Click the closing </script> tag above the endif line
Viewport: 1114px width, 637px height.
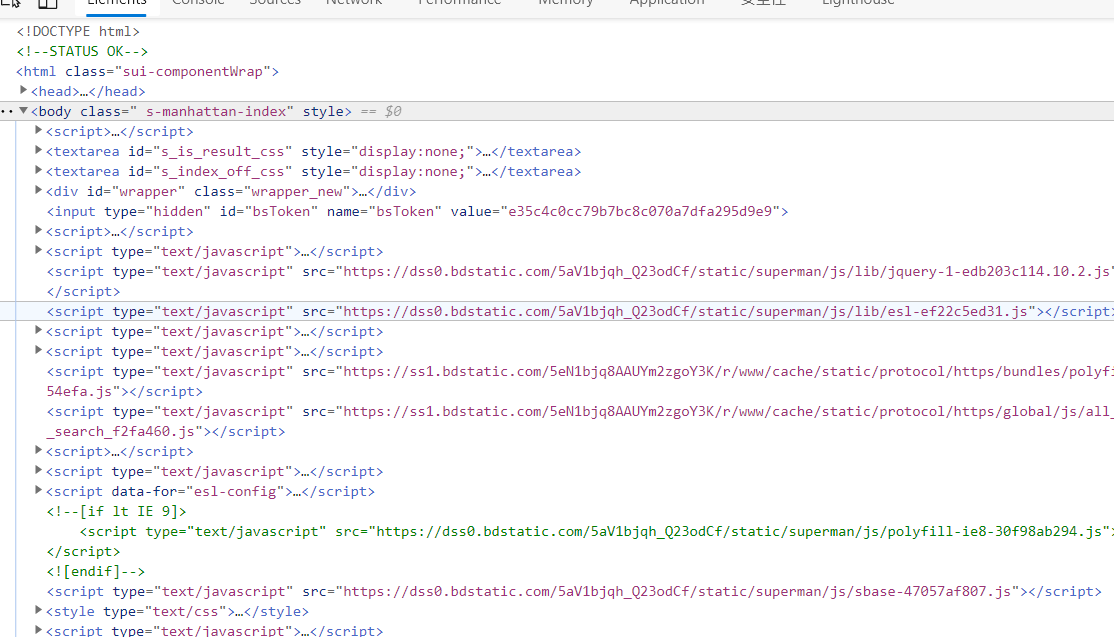click(x=83, y=551)
